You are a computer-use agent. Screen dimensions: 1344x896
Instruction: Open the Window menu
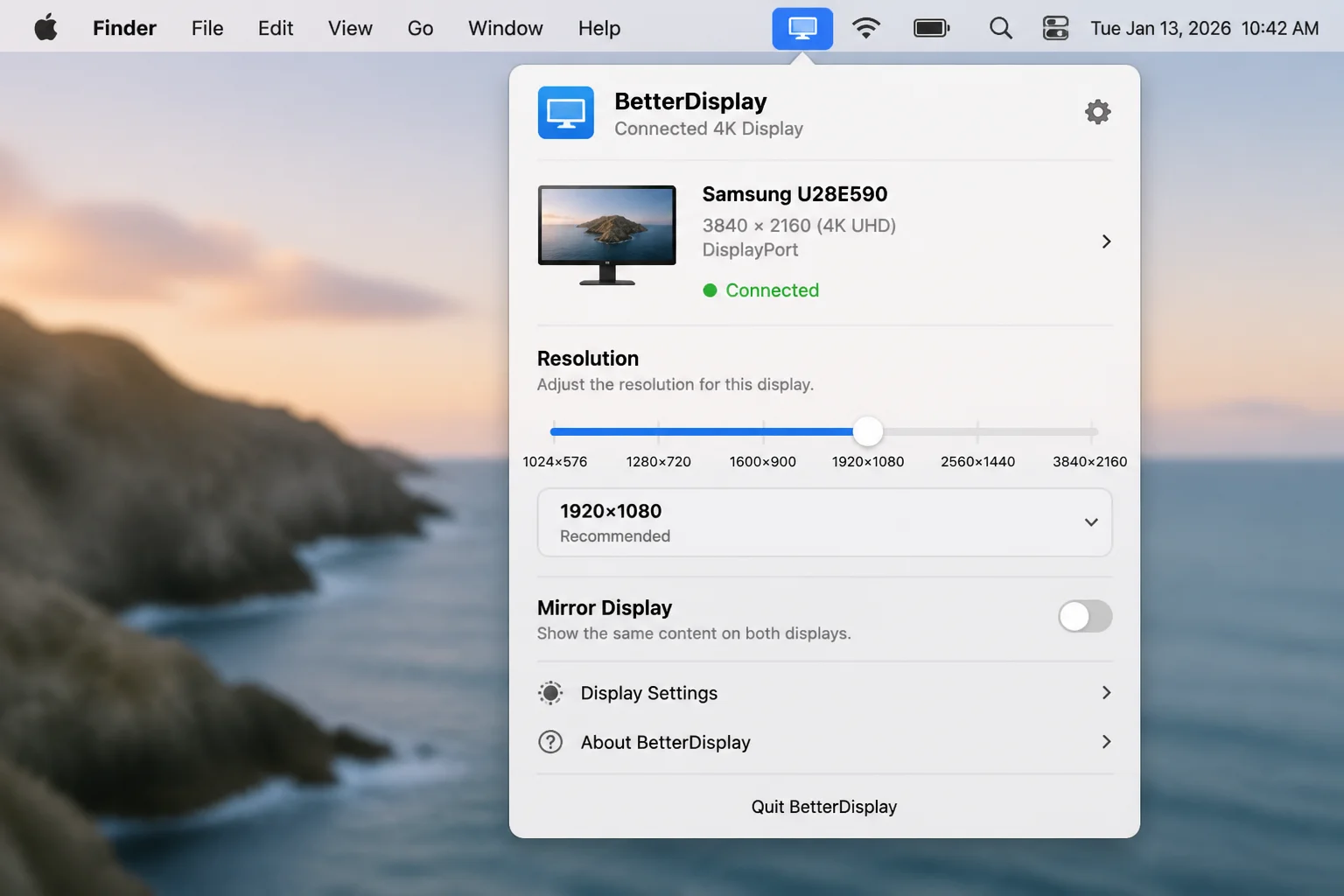pyautogui.click(x=506, y=28)
